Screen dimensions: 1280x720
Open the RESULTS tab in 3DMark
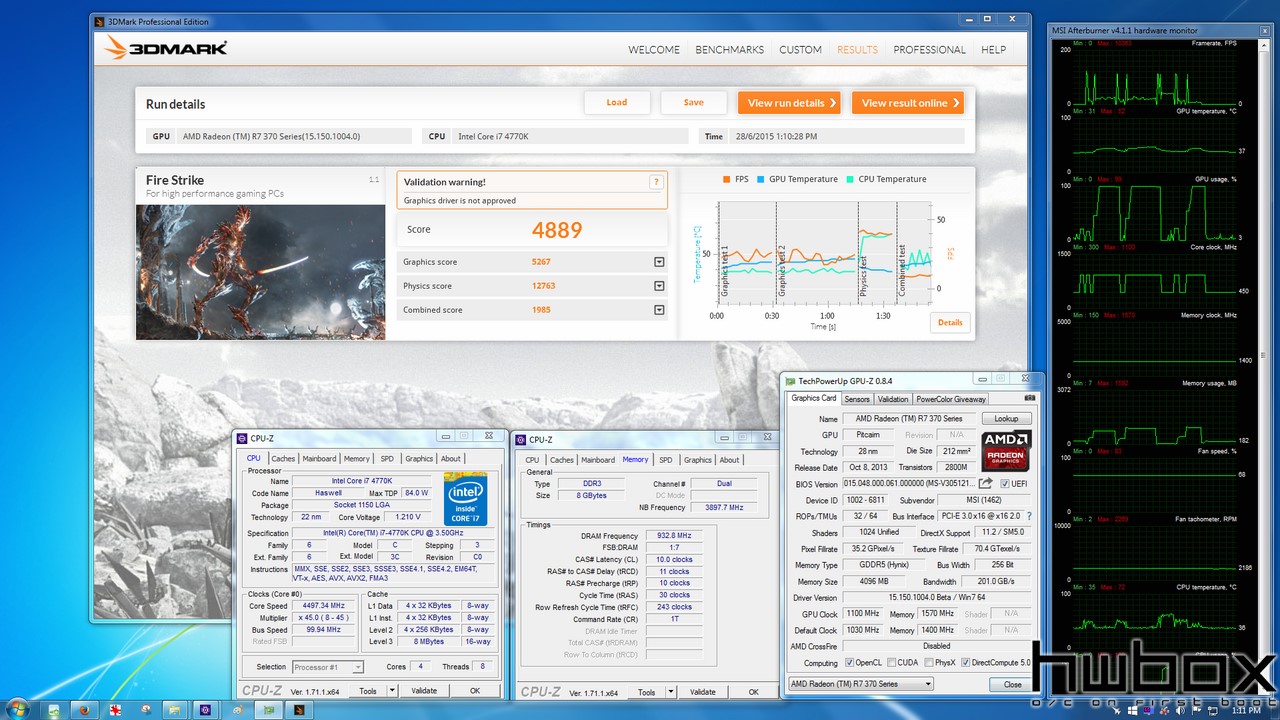(x=857, y=50)
